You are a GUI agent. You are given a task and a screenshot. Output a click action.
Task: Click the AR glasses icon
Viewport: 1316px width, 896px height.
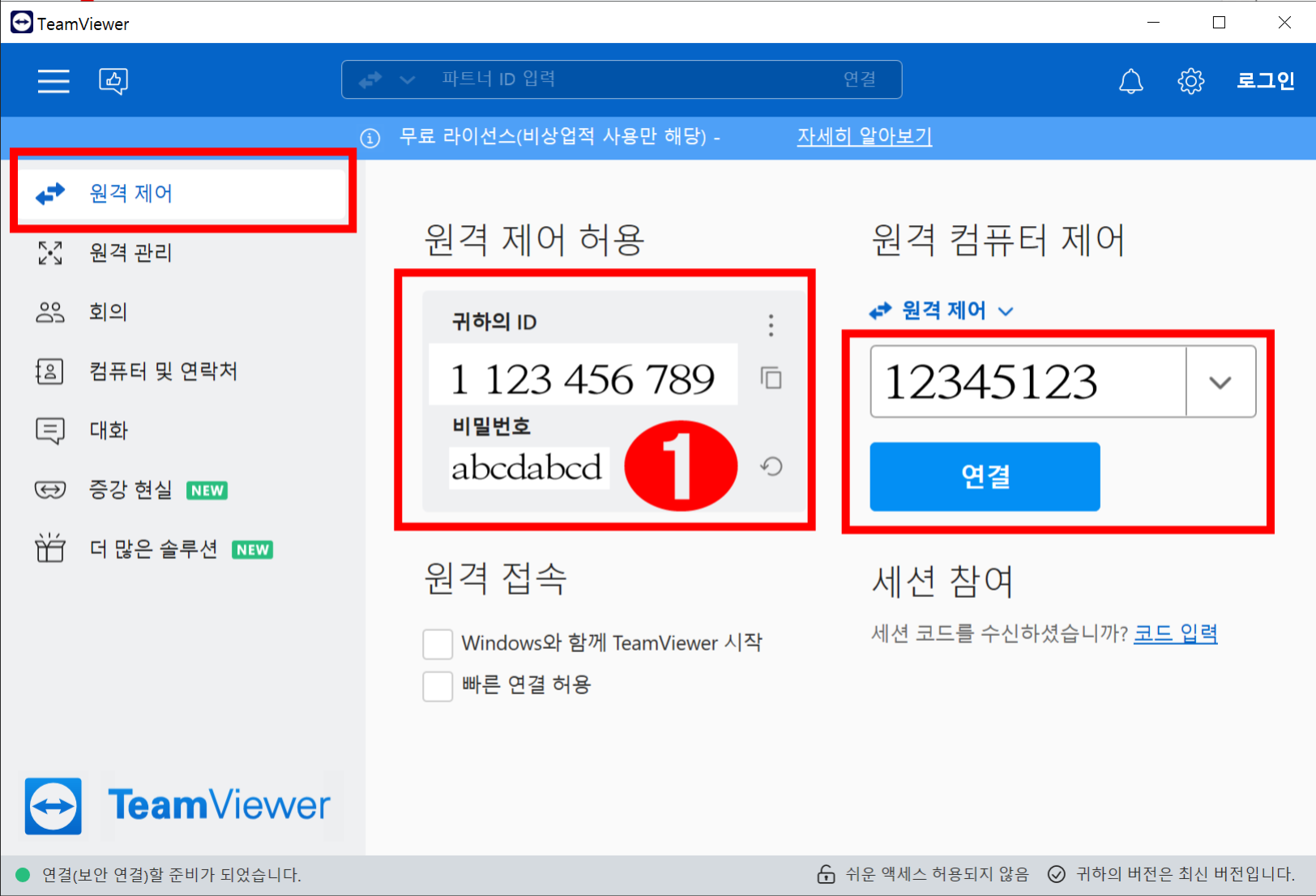click(x=50, y=489)
